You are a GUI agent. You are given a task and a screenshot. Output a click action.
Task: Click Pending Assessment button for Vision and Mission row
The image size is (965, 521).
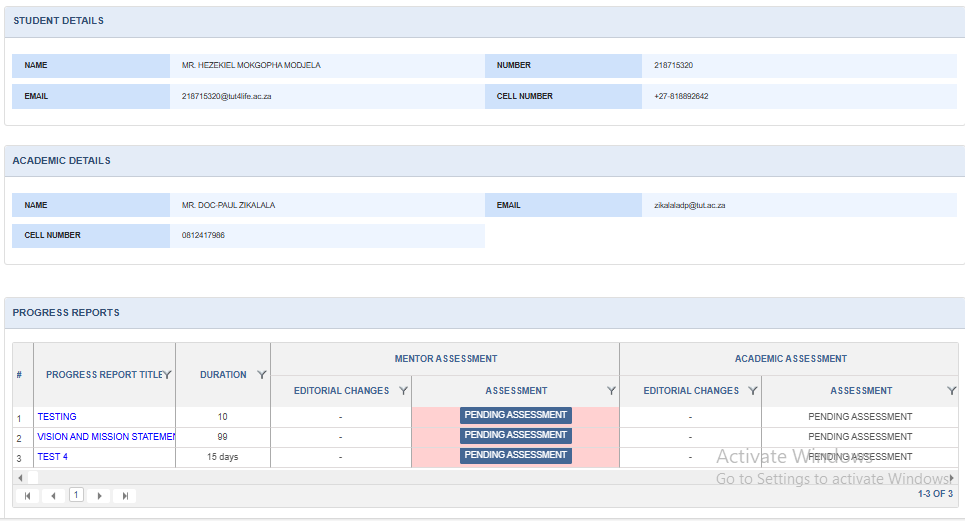click(516, 435)
